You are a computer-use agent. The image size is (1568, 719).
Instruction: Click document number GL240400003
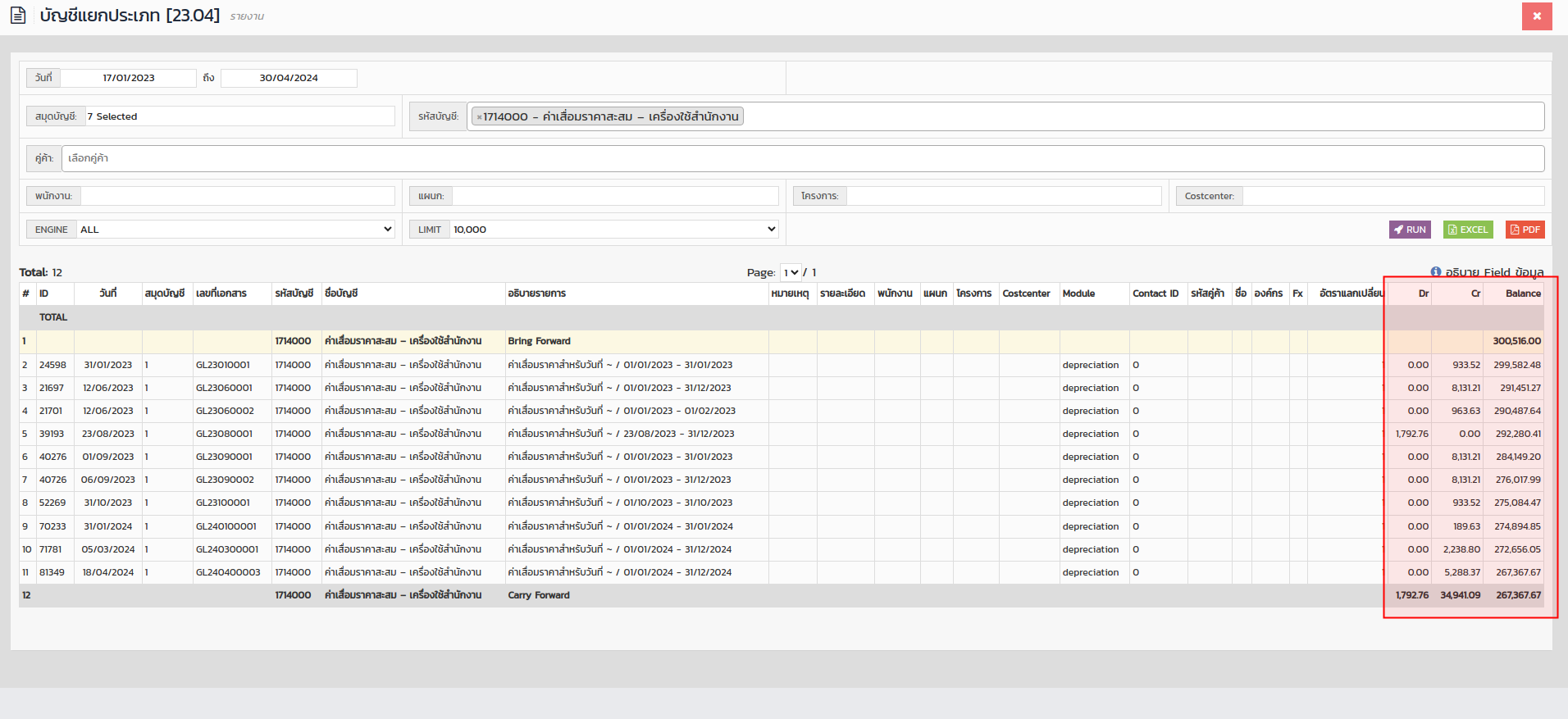[x=228, y=572]
